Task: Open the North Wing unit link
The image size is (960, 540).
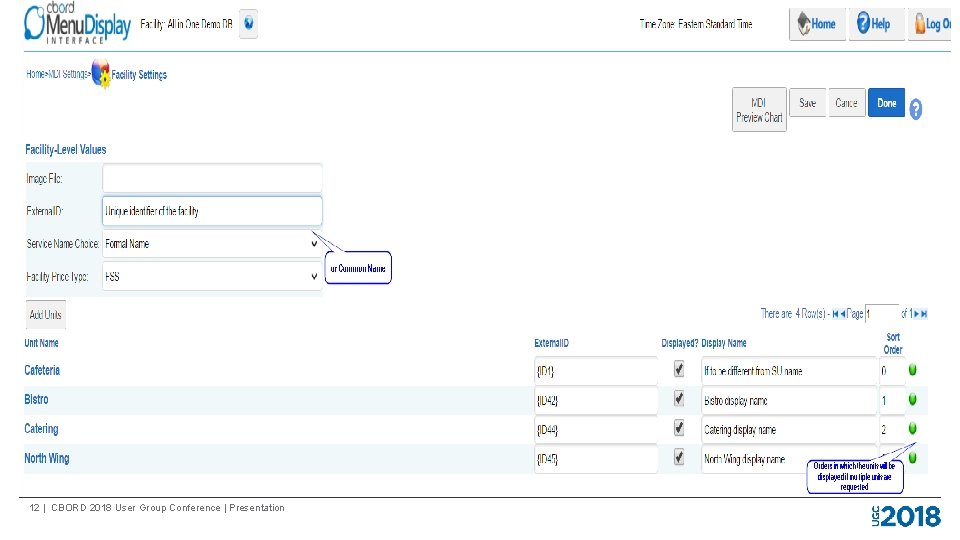Action: click(47, 459)
